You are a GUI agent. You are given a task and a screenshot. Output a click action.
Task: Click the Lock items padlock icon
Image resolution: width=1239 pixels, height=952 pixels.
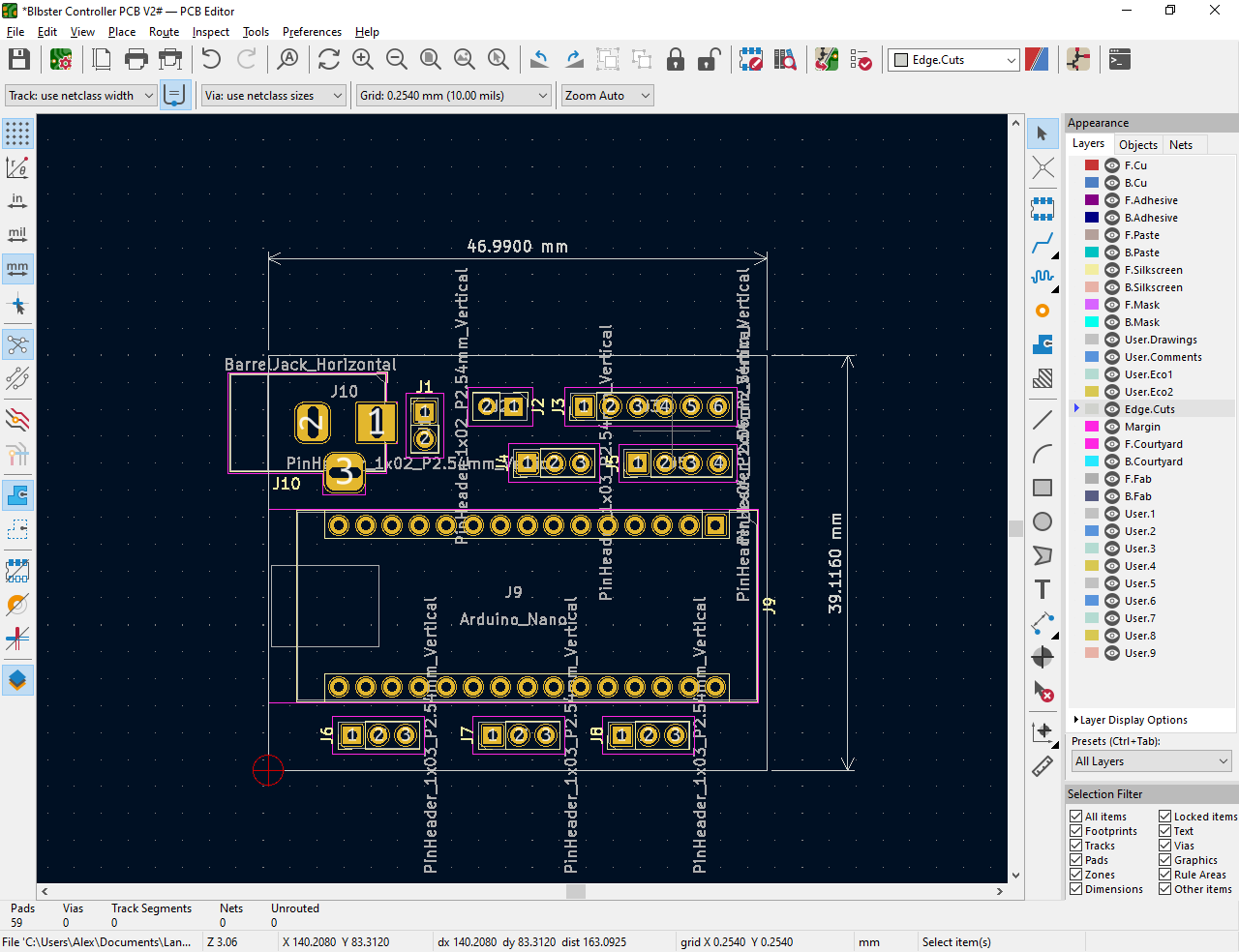[x=676, y=60]
